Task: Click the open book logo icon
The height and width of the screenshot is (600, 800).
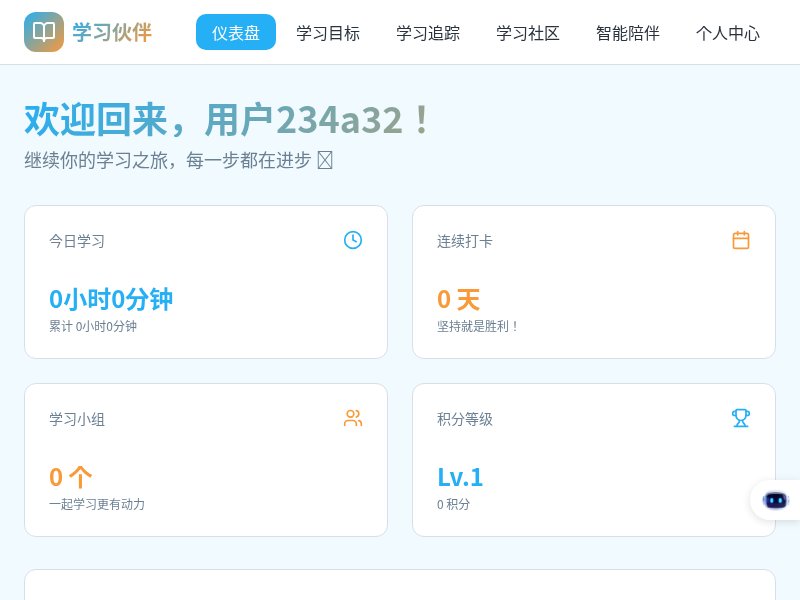Action: pyautogui.click(x=44, y=32)
